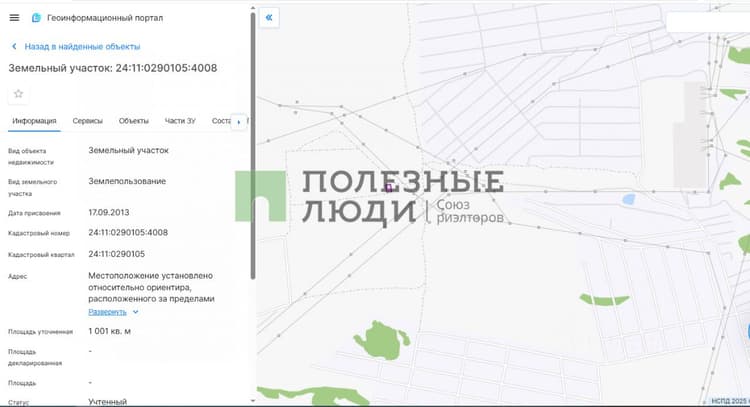This screenshot has width=750, height=407.
Task: Click the Геоинформационный портал title
Action: (105, 18)
